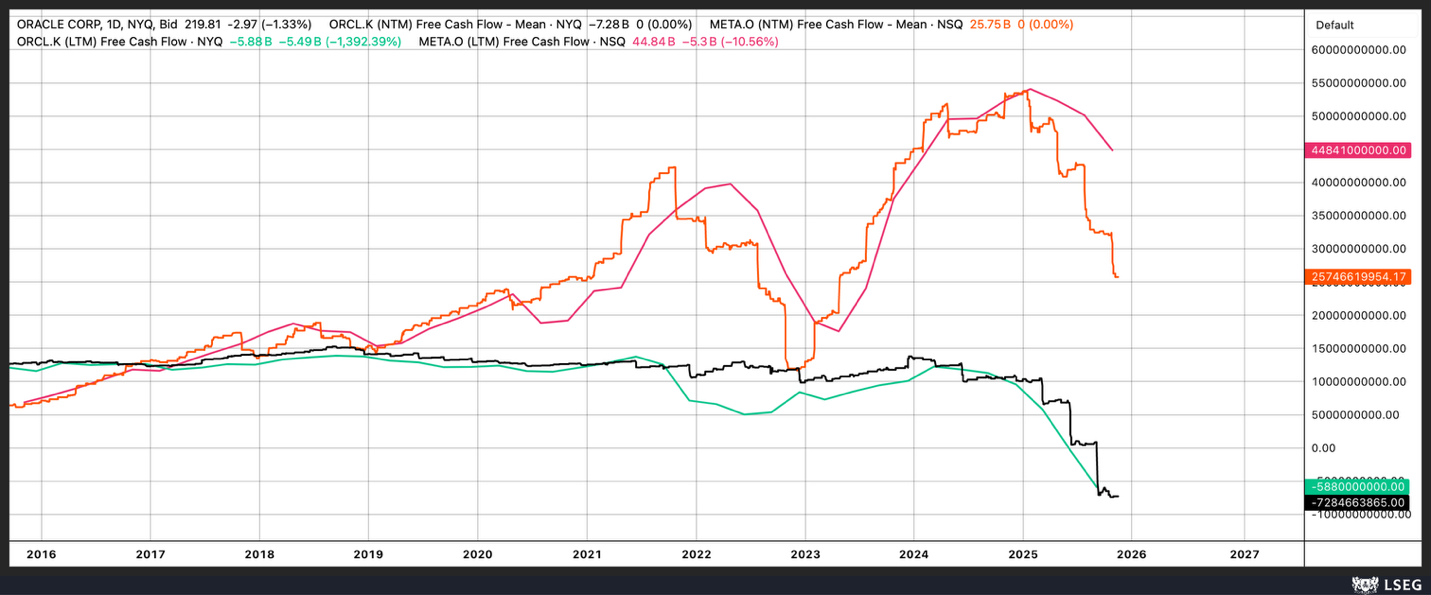Image resolution: width=1431 pixels, height=595 pixels.
Task: Click the orange 25746619954.17 value tag
Action: click(x=1356, y=276)
